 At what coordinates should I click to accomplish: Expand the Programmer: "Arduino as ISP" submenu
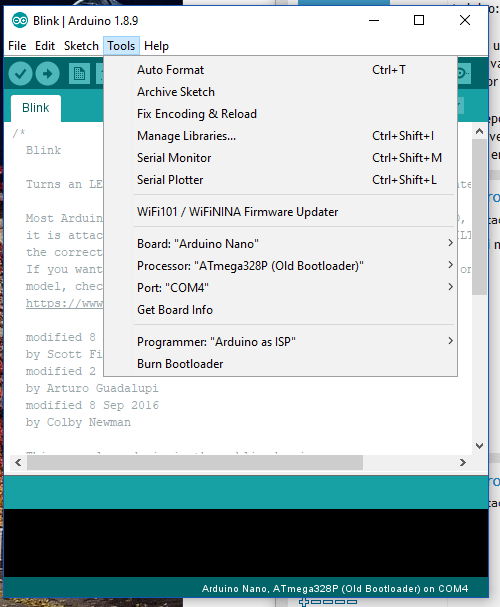[281, 342]
